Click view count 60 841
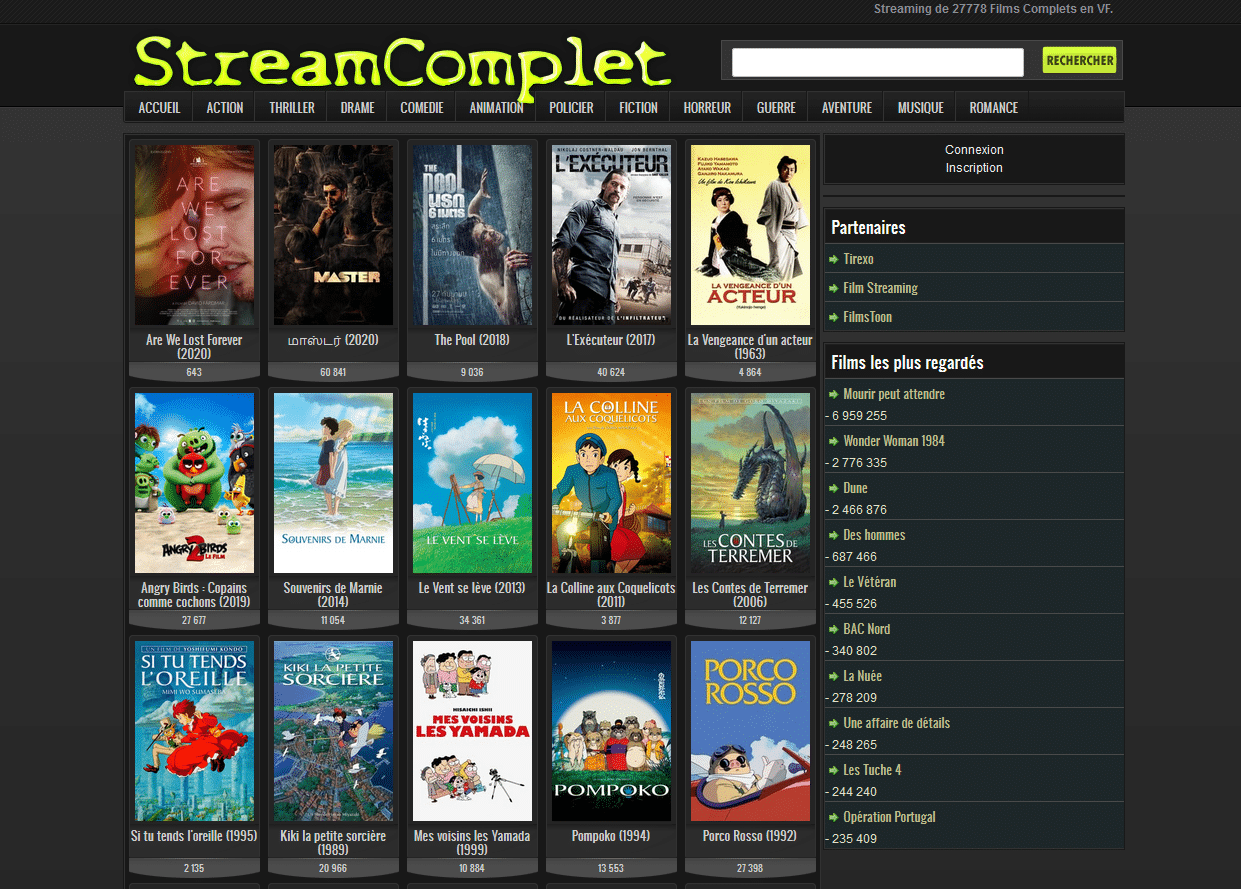Screen dimensions: 1241x889 tap(333, 373)
